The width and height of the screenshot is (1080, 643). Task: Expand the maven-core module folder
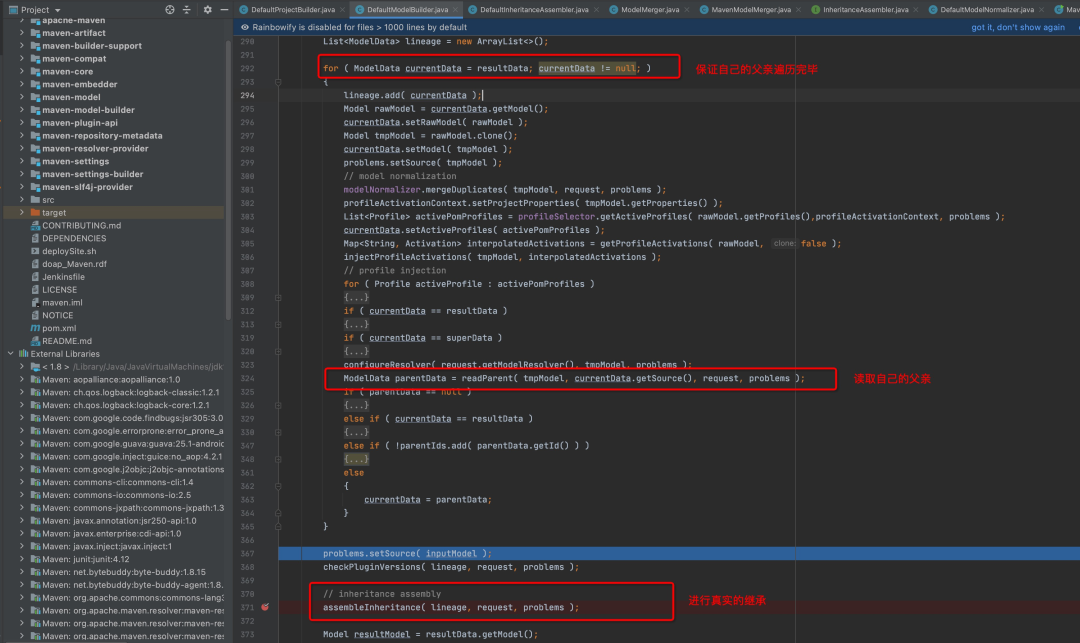click(22, 72)
